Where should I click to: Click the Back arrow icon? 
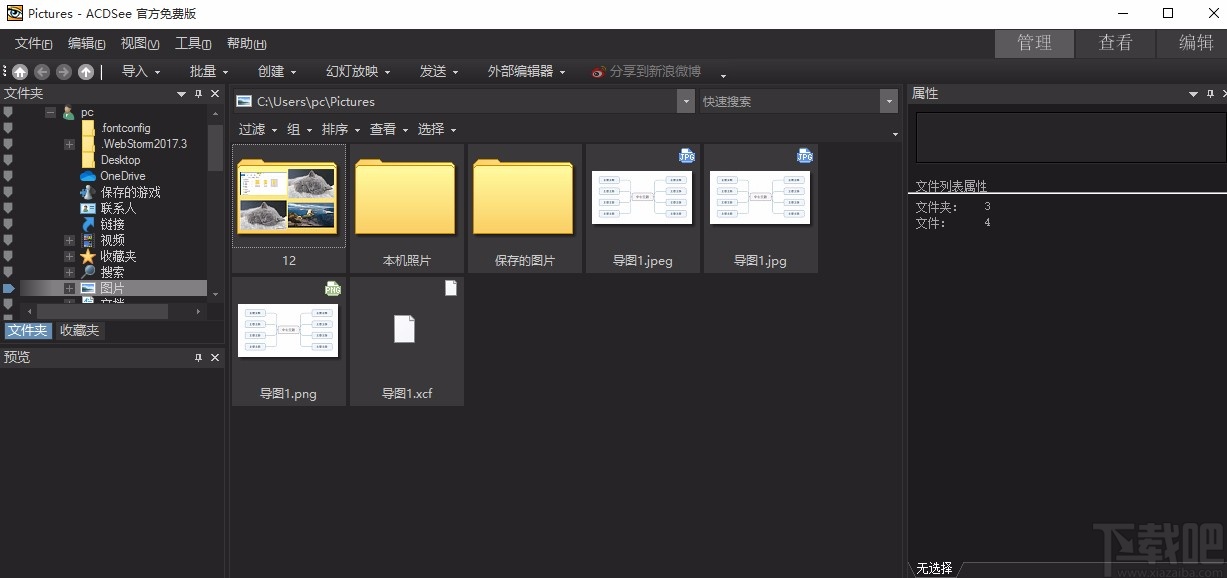point(42,71)
